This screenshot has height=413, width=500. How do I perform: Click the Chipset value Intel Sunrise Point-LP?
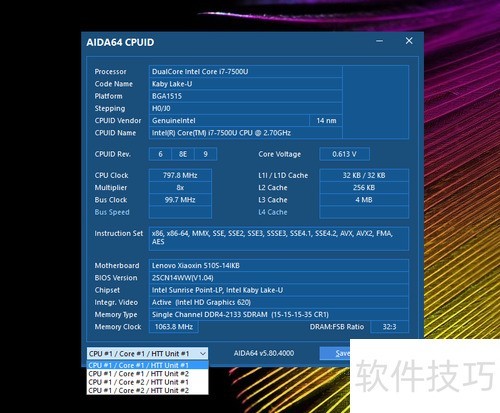[x=279, y=290]
